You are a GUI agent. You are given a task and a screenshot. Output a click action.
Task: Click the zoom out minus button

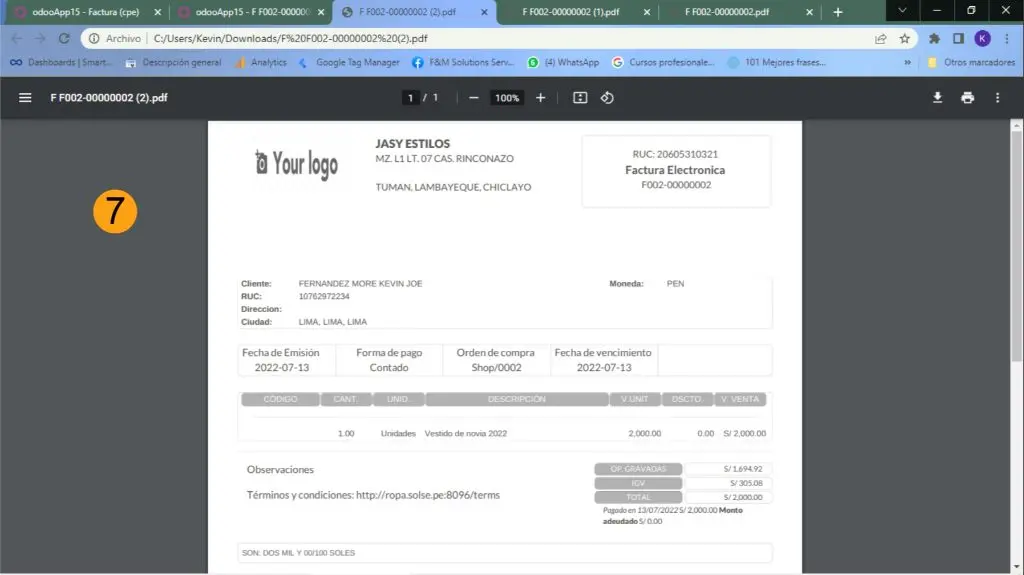coord(474,98)
